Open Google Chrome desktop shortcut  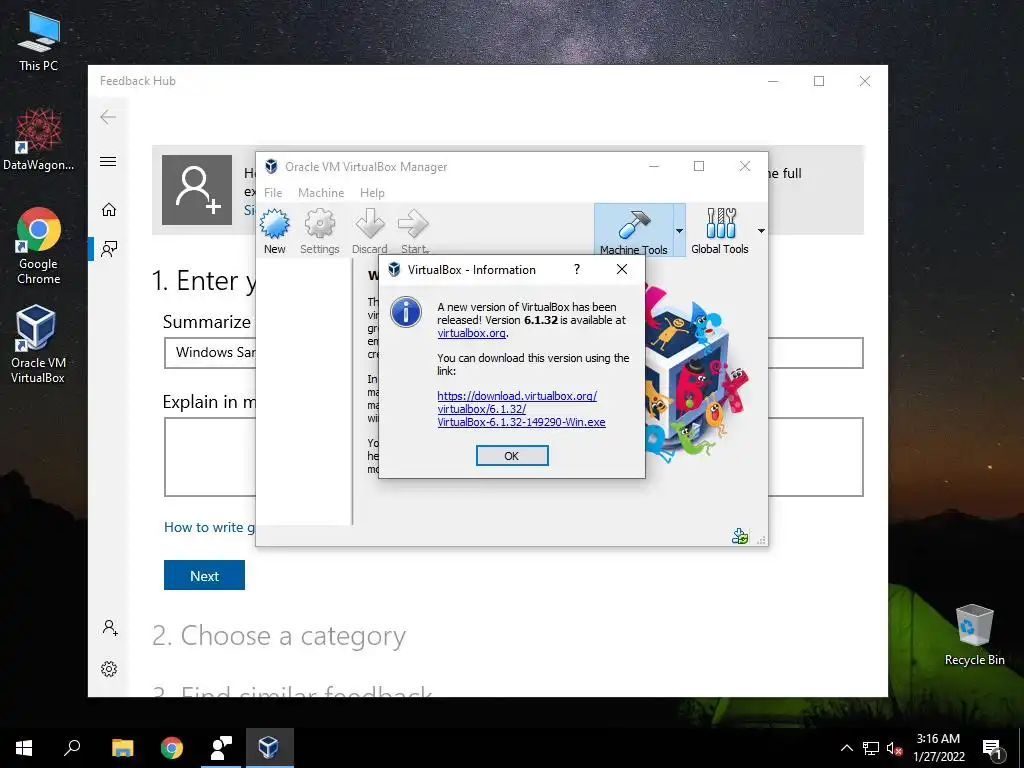pyautogui.click(x=39, y=246)
